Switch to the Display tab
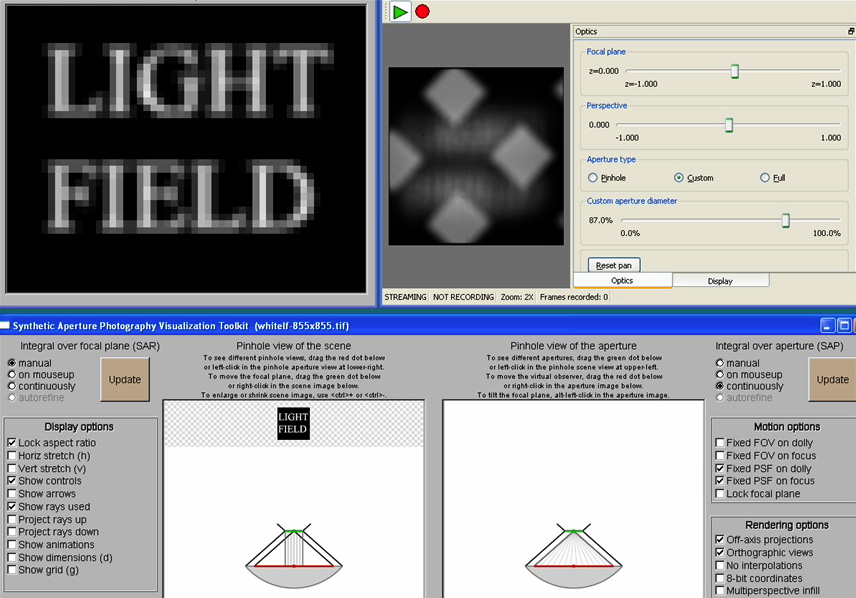 (720, 281)
